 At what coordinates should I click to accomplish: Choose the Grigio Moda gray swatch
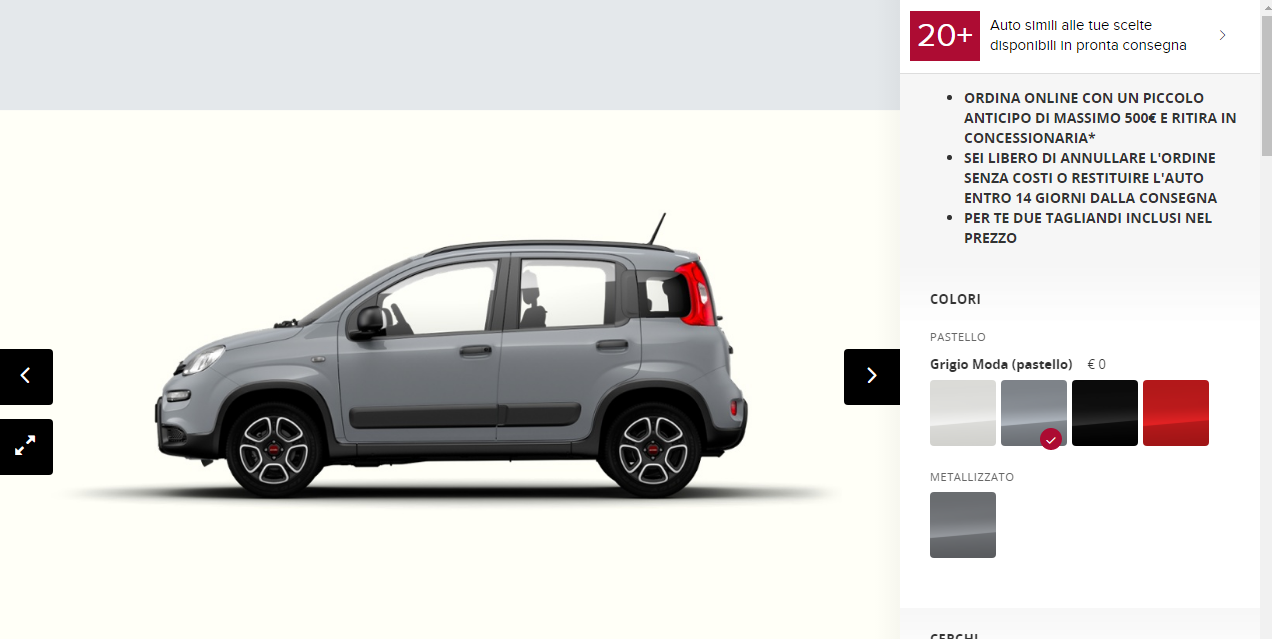1034,413
